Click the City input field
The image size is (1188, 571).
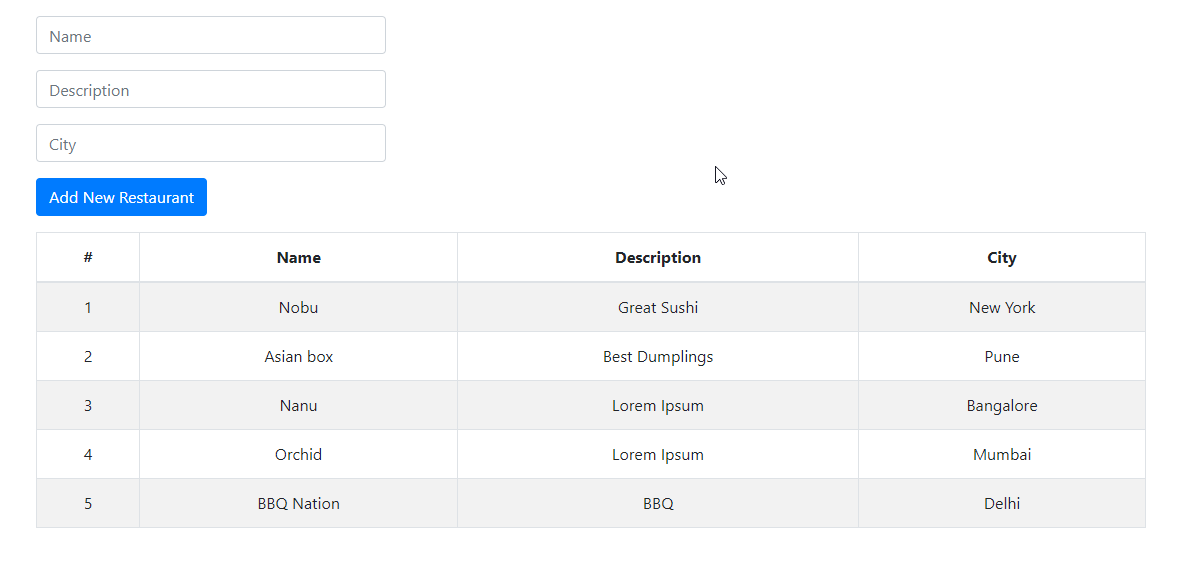click(x=210, y=144)
